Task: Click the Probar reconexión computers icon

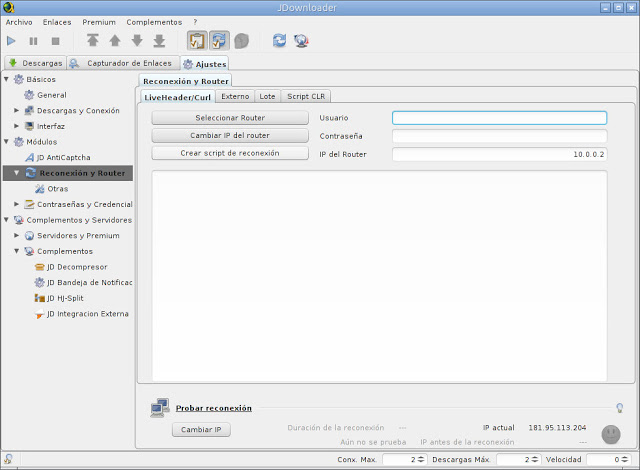Action: pos(160,408)
